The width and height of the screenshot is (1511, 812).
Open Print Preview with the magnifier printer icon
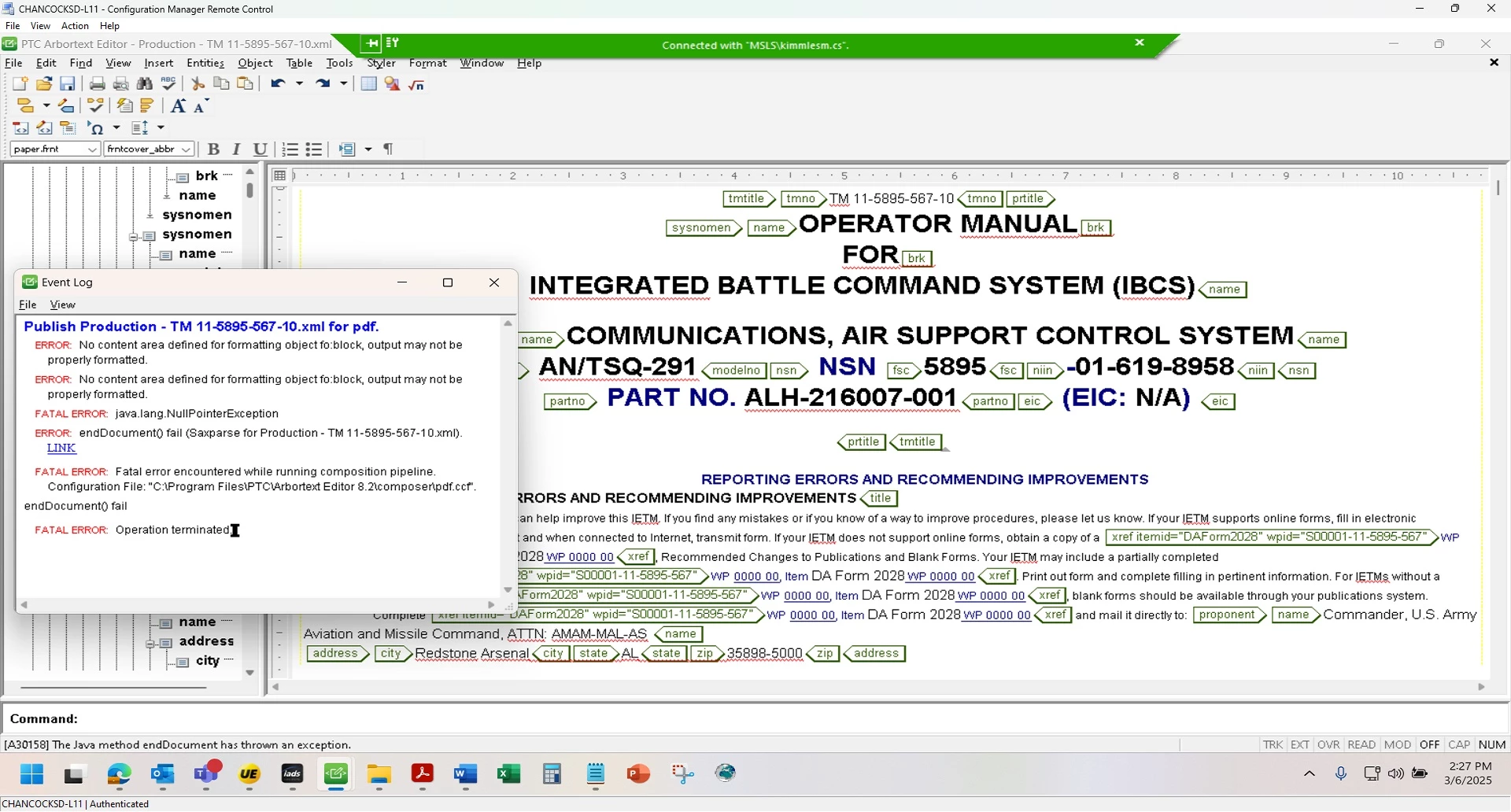point(121,84)
